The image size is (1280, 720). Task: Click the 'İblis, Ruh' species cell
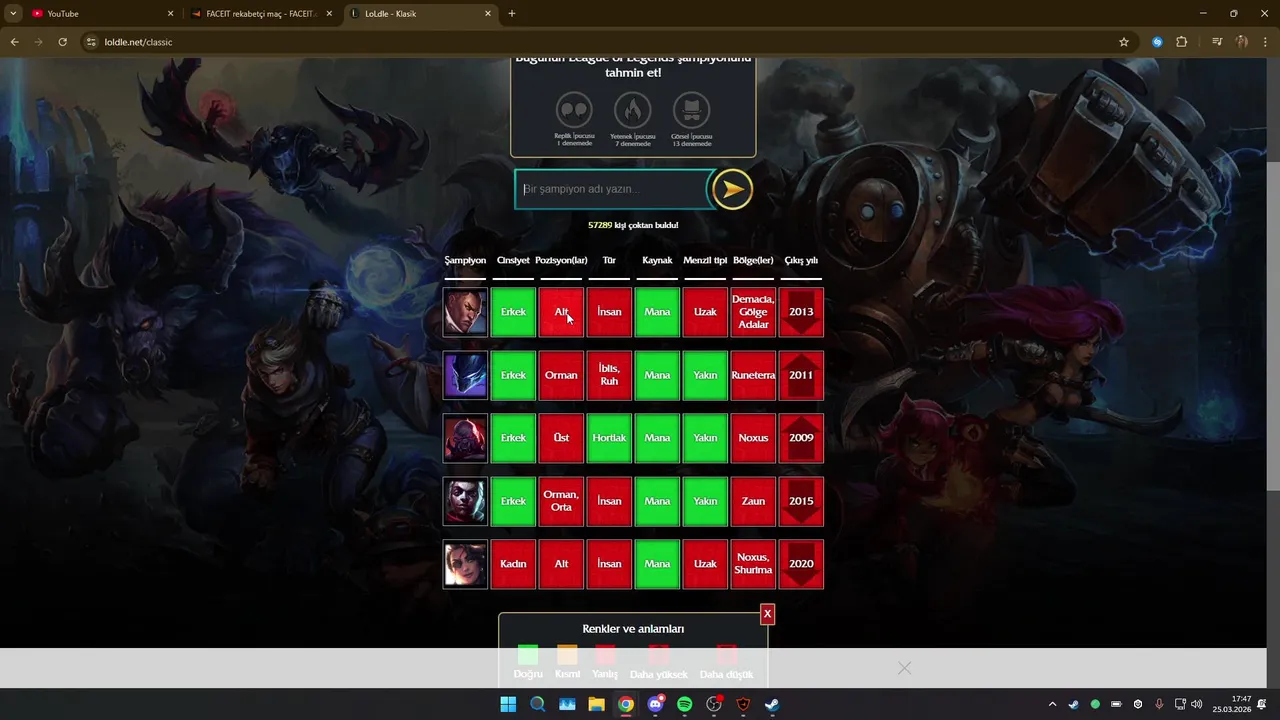coord(609,375)
